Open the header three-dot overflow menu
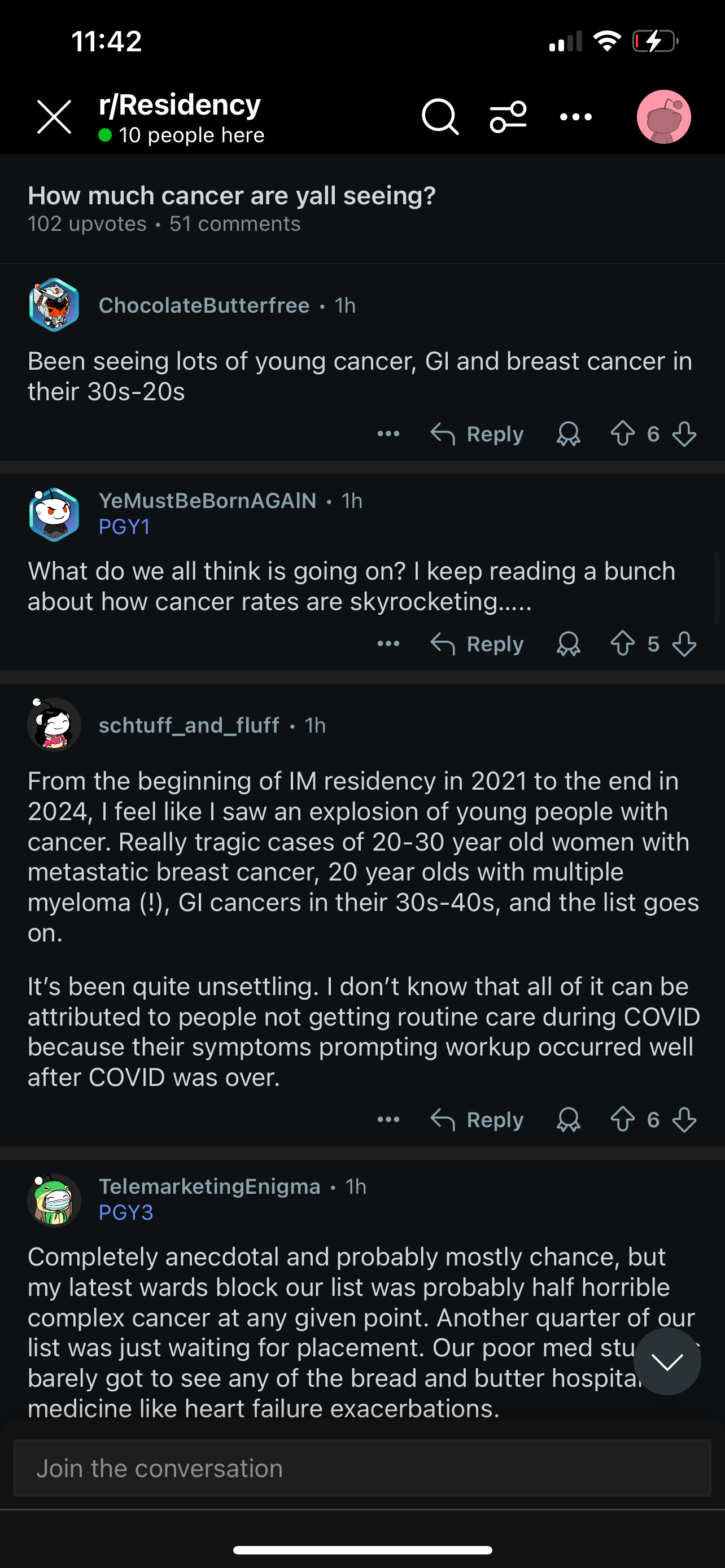Image resolution: width=725 pixels, height=1568 pixels. click(575, 116)
